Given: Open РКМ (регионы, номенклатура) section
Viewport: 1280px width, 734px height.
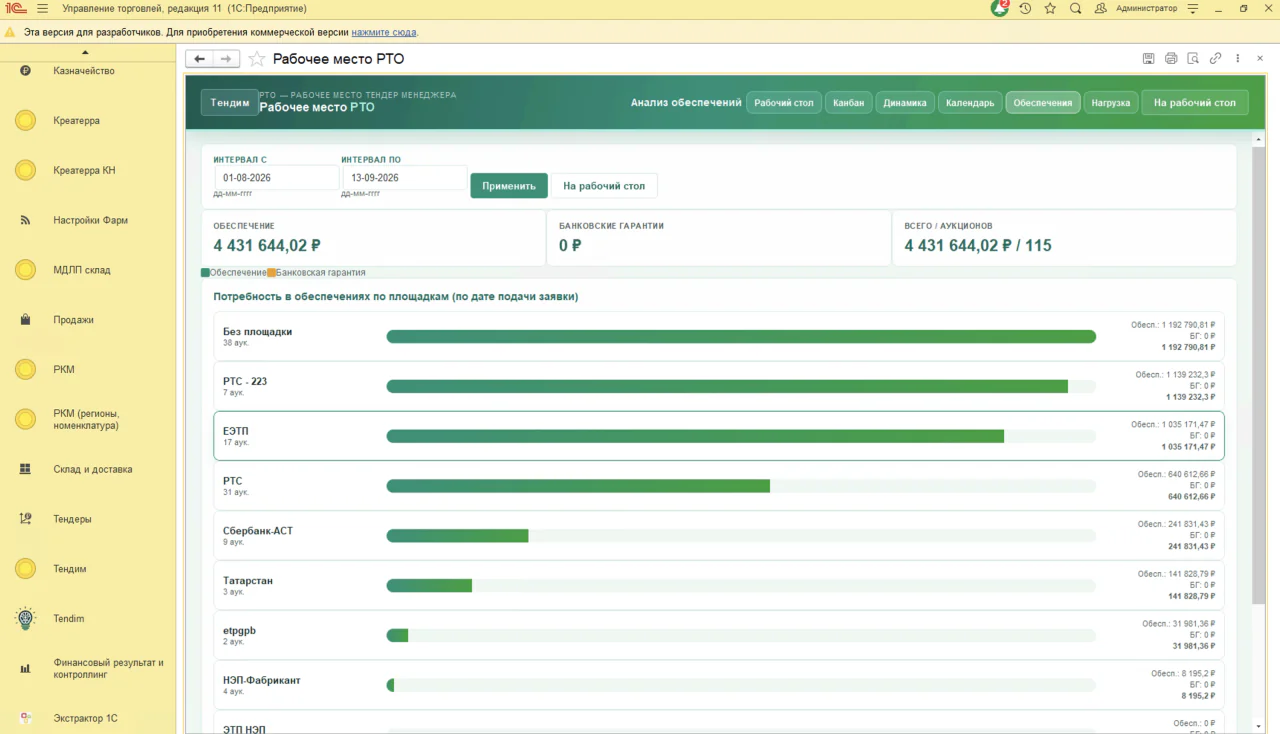Looking at the screenshot, I should click(x=88, y=420).
